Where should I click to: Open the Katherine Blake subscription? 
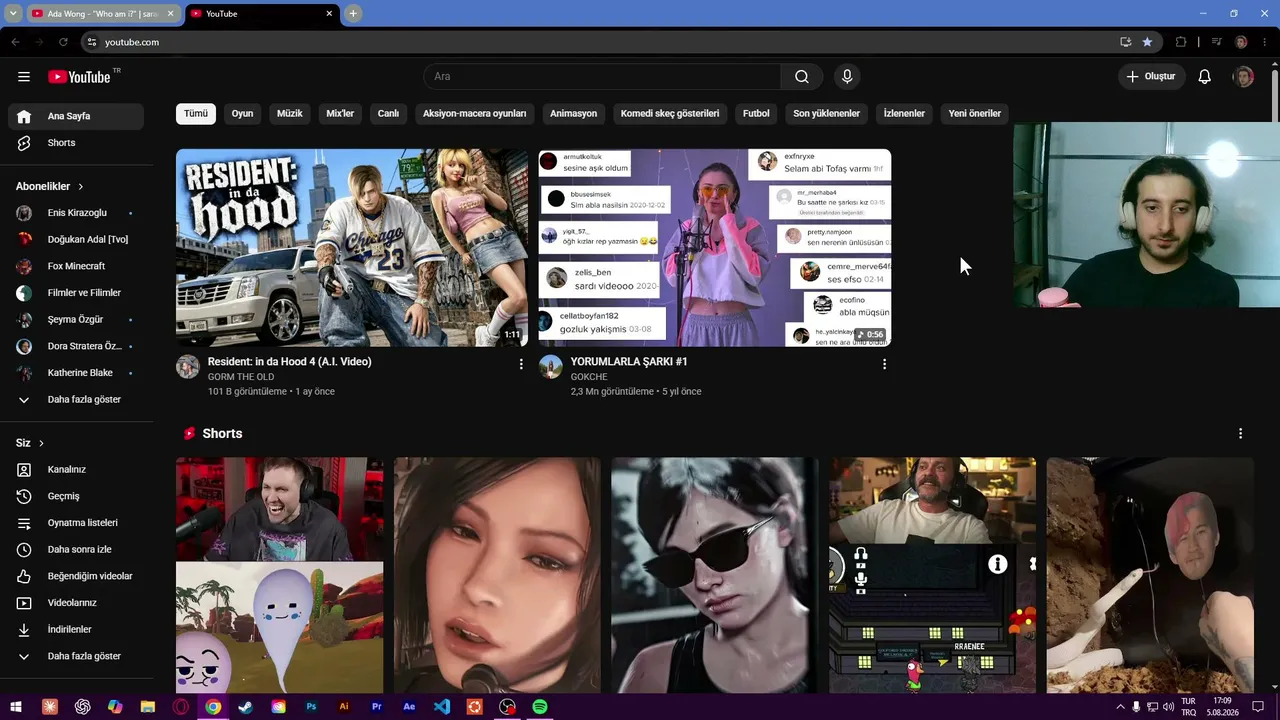(x=76, y=373)
